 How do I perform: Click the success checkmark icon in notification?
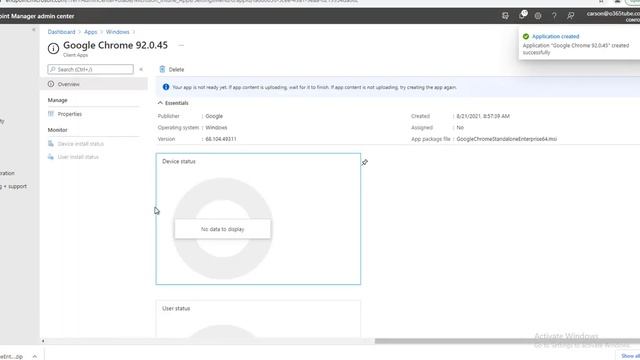pyautogui.click(x=526, y=36)
